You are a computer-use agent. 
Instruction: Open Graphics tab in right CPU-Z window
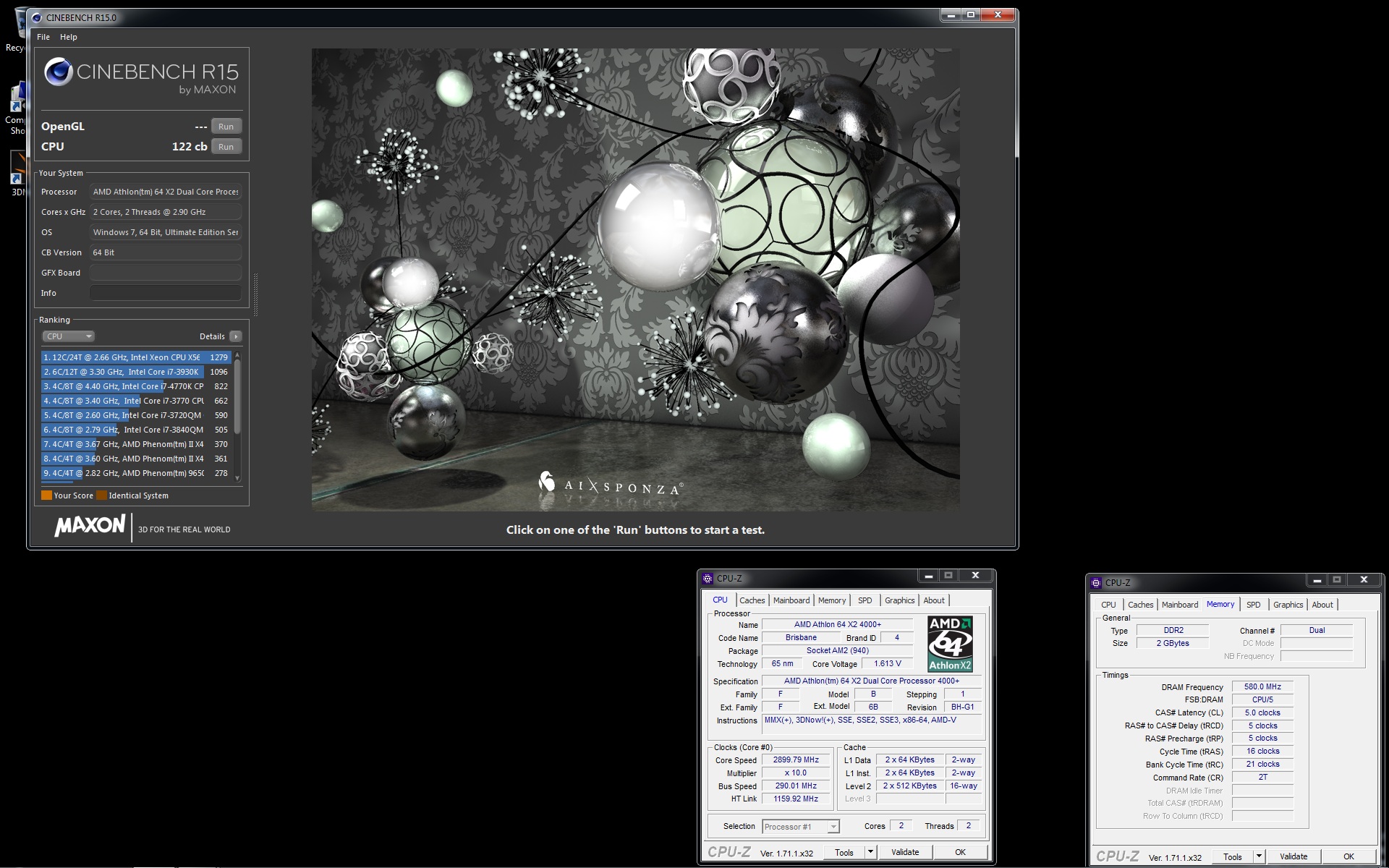click(1288, 605)
